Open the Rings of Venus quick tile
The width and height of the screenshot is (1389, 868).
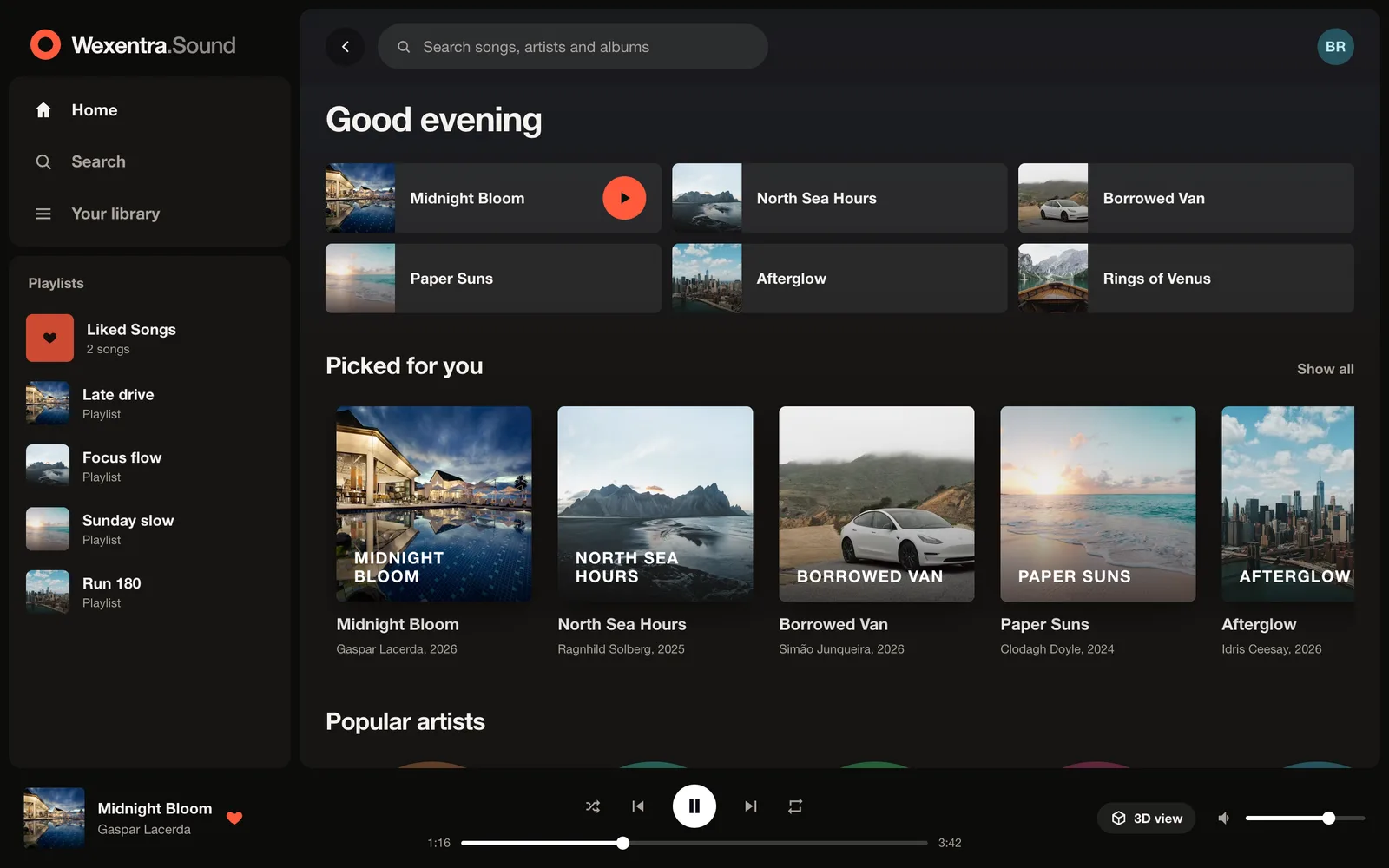pyautogui.click(x=1186, y=278)
